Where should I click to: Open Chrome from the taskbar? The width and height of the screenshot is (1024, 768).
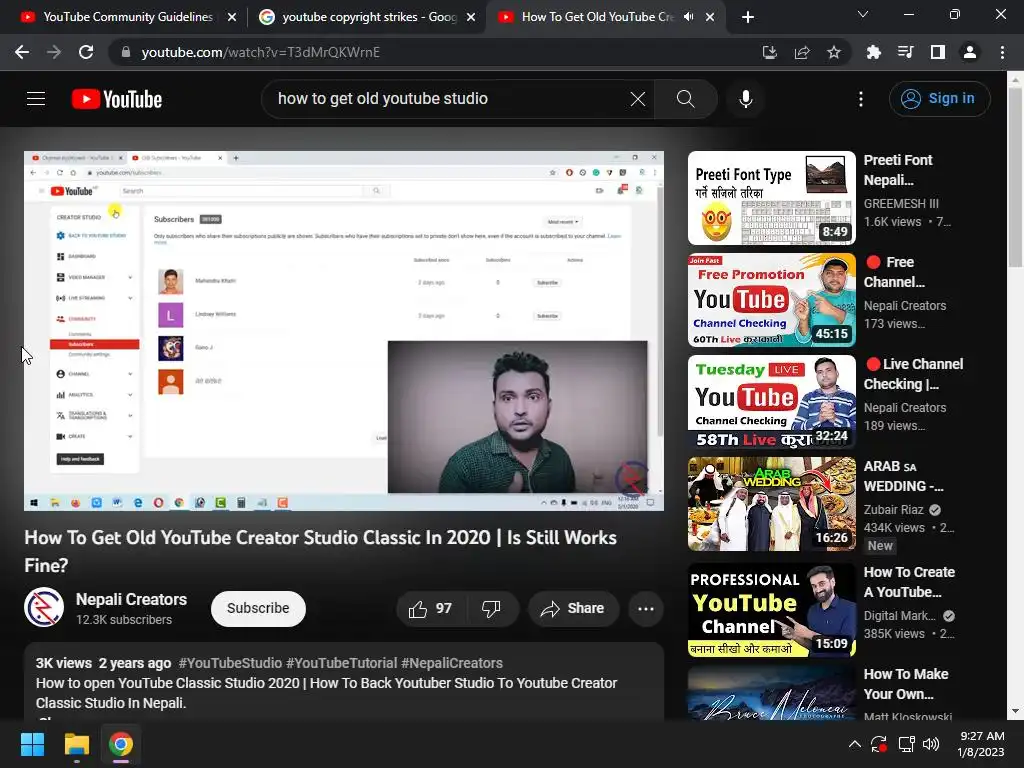tap(121, 744)
